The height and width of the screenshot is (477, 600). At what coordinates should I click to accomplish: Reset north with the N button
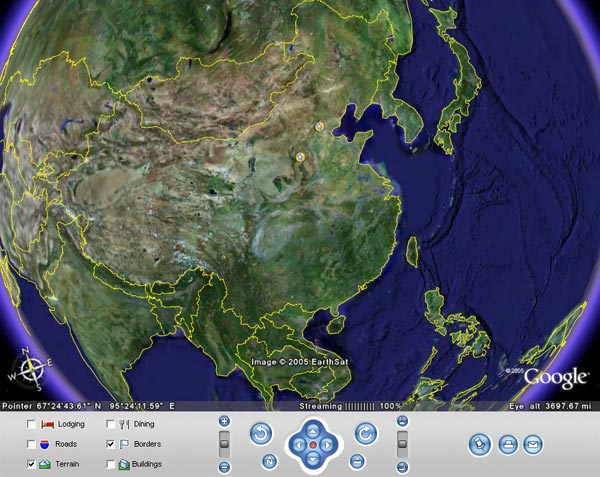[269, 462]
